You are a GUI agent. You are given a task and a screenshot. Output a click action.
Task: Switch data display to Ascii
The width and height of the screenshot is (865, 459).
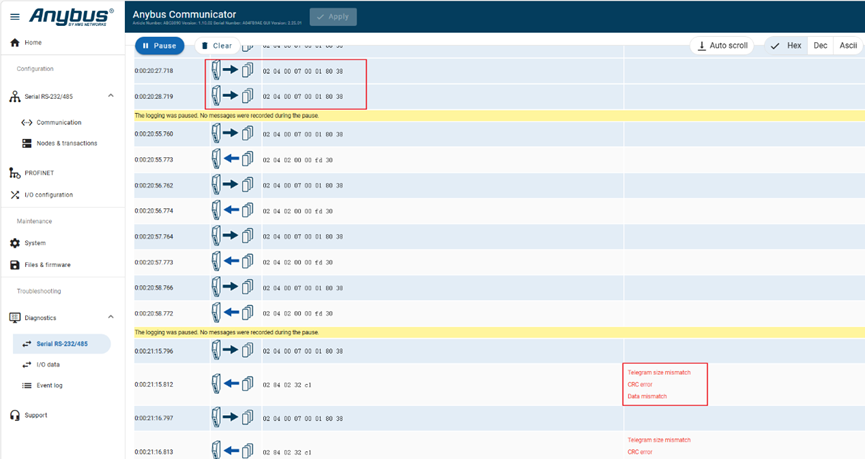[x=848, y=46]
